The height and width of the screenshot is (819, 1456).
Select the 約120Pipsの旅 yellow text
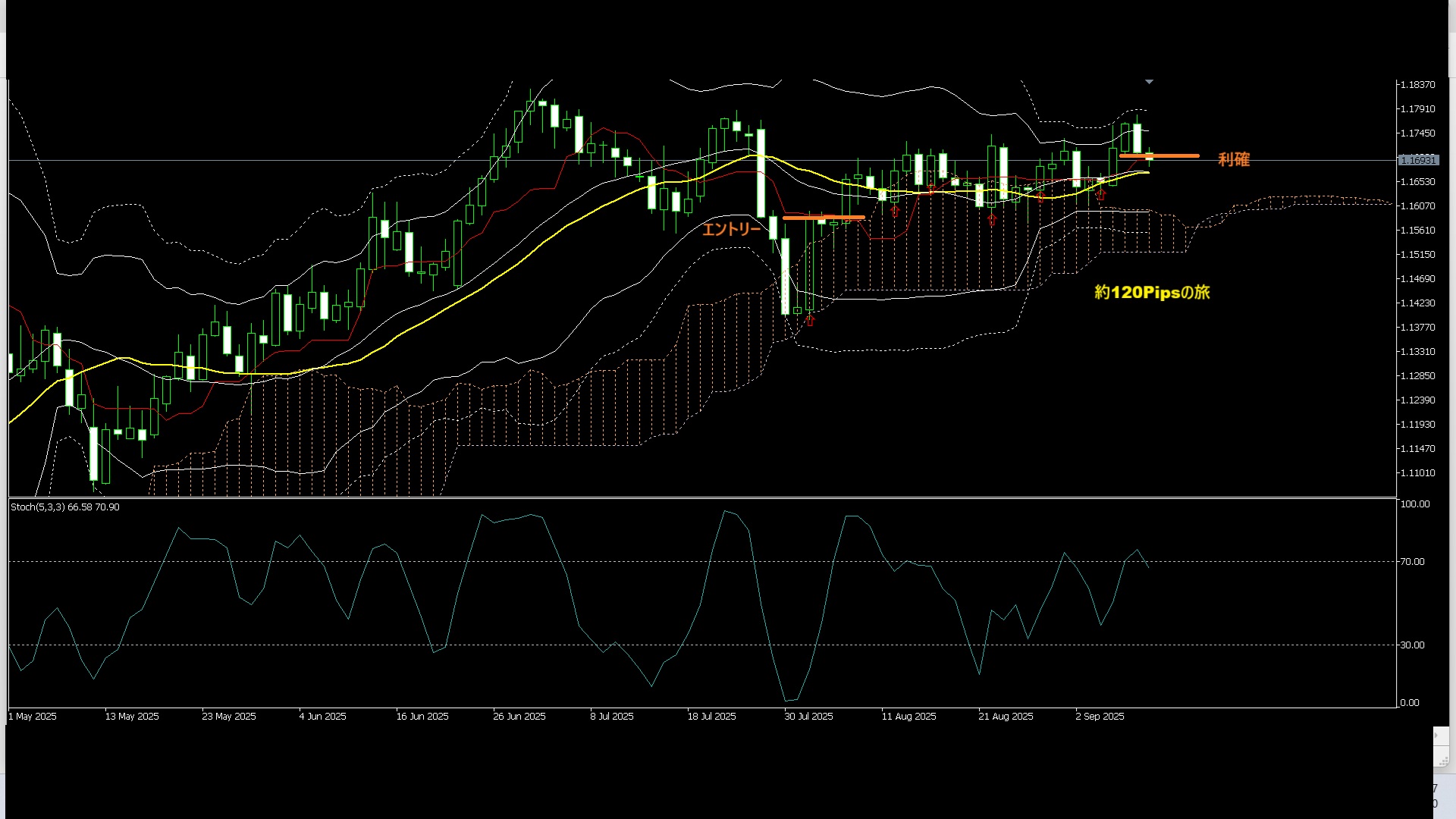click(x=1152, y=292)
